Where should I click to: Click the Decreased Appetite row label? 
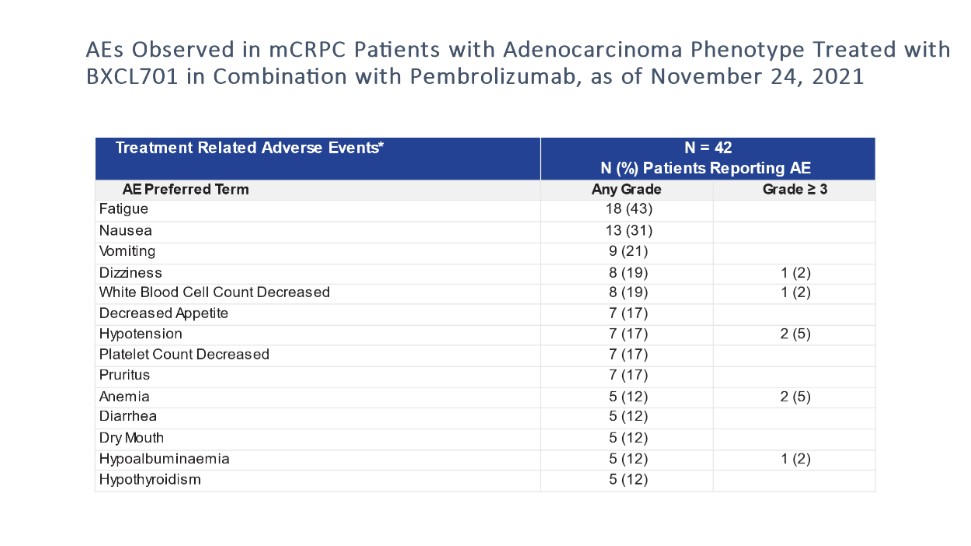pos(163,313)
